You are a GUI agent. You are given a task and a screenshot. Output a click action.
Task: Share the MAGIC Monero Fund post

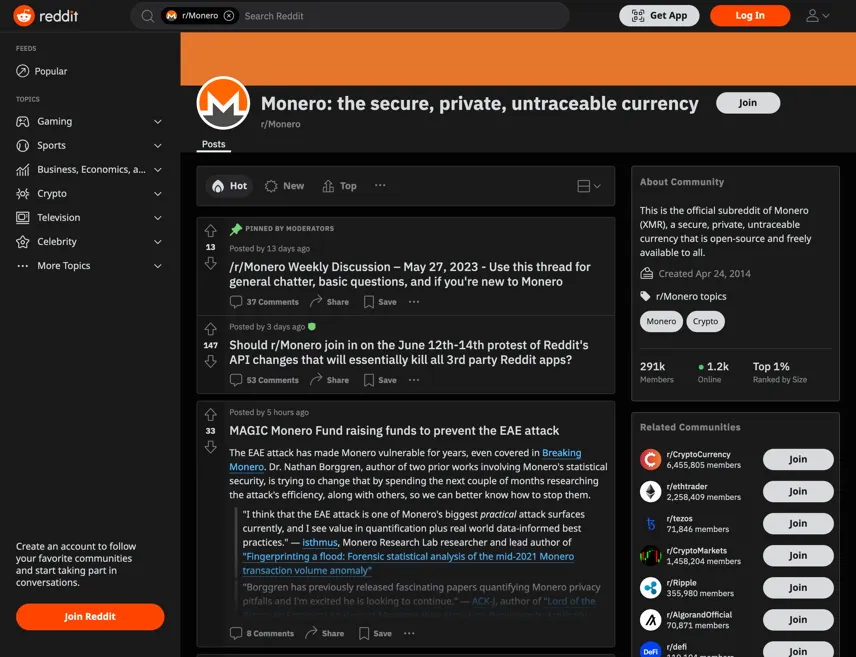324,633
